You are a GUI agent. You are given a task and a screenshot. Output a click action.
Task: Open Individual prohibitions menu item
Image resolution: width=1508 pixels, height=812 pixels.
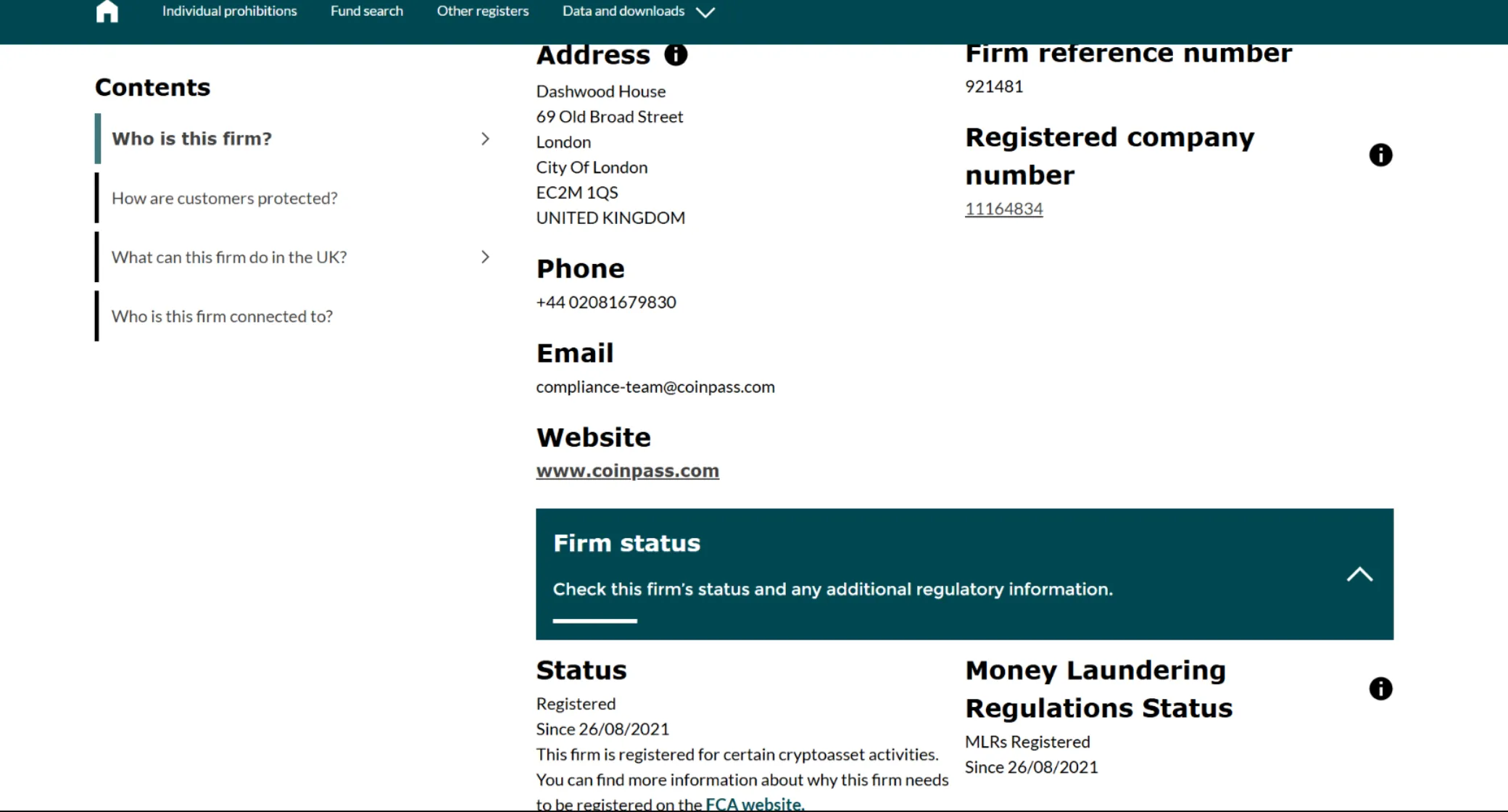pyautogui.click(x=229, y=12)
